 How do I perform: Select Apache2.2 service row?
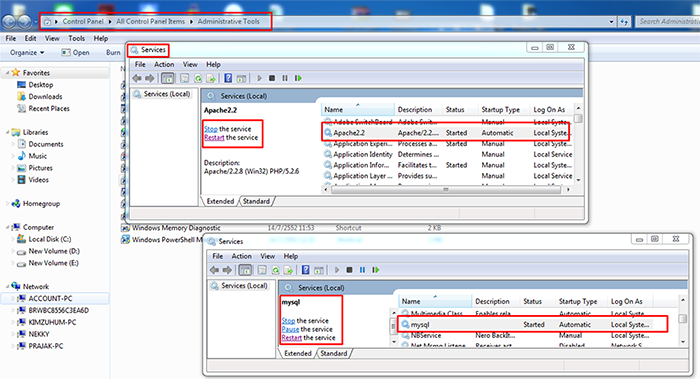(447, 133)
